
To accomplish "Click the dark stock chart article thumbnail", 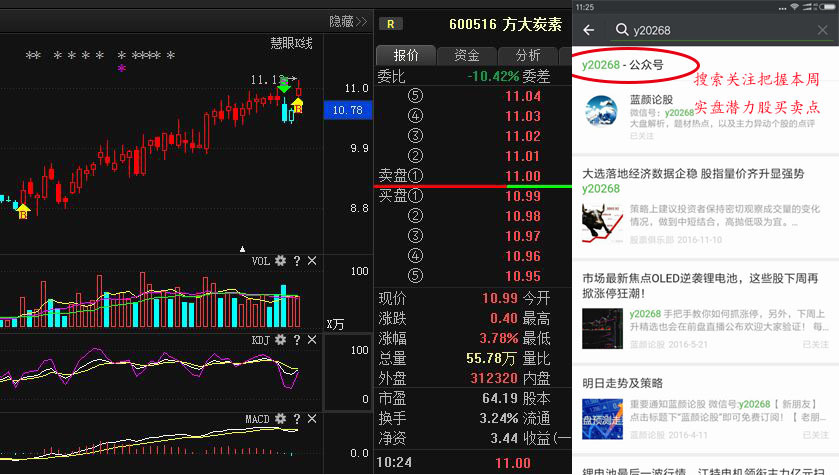I will (602, 328).
